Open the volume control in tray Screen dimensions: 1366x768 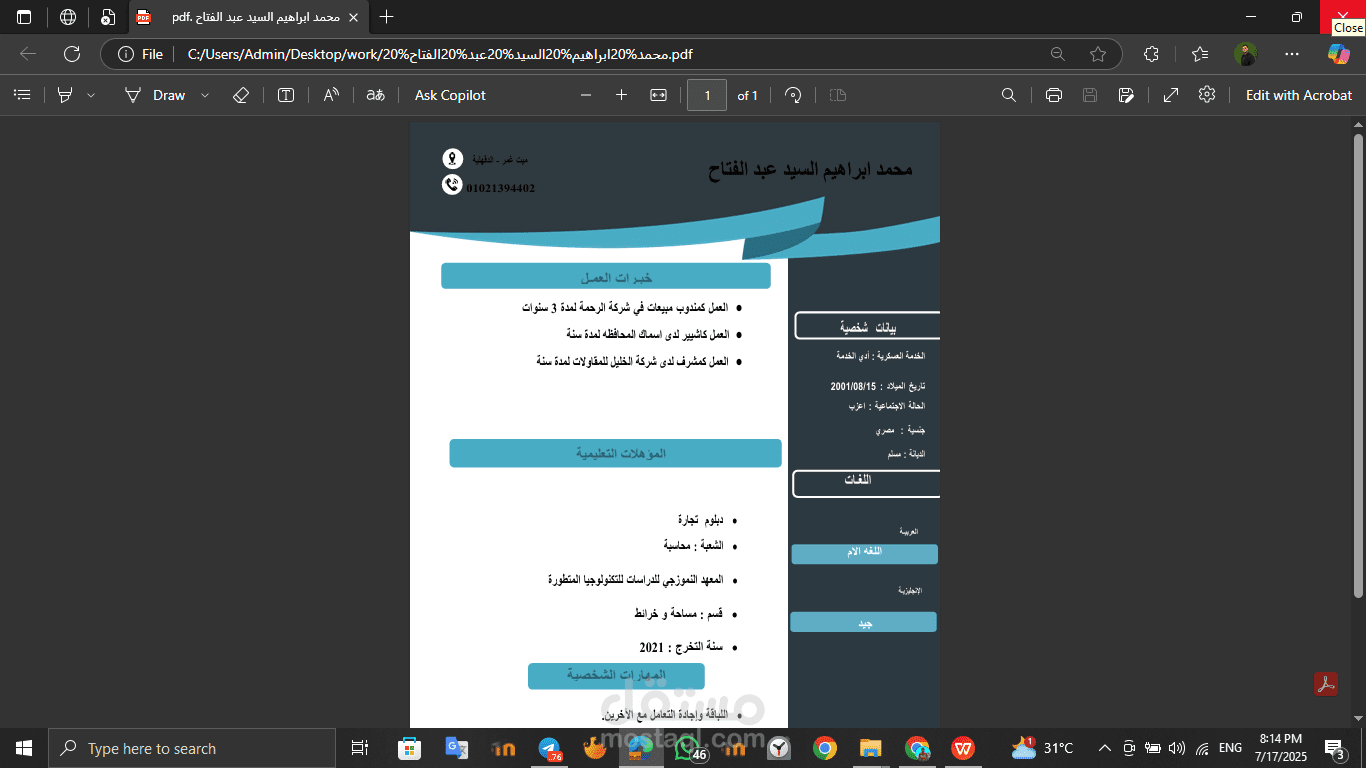pos(1177,748)
